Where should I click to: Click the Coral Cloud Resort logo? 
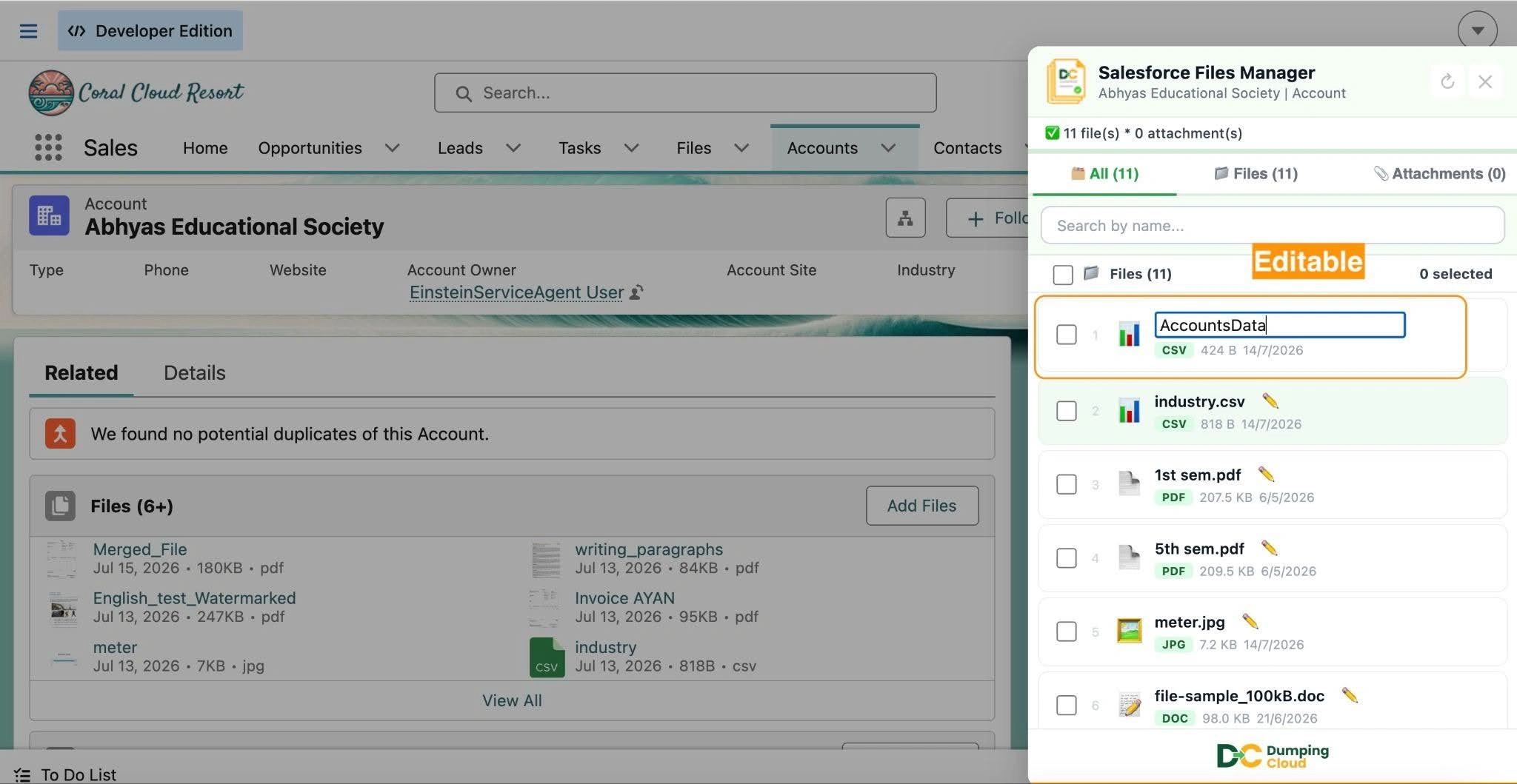point(136,93)
